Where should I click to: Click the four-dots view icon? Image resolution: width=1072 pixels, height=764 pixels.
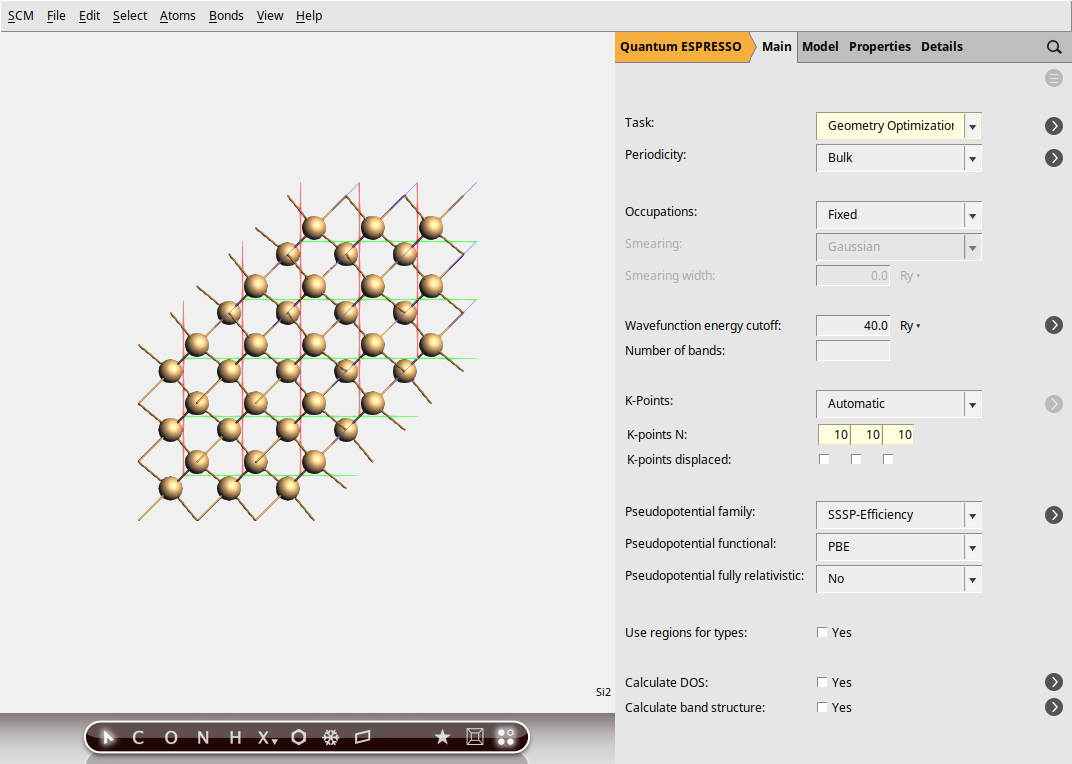pyautogui.click(x=506, y=737)
